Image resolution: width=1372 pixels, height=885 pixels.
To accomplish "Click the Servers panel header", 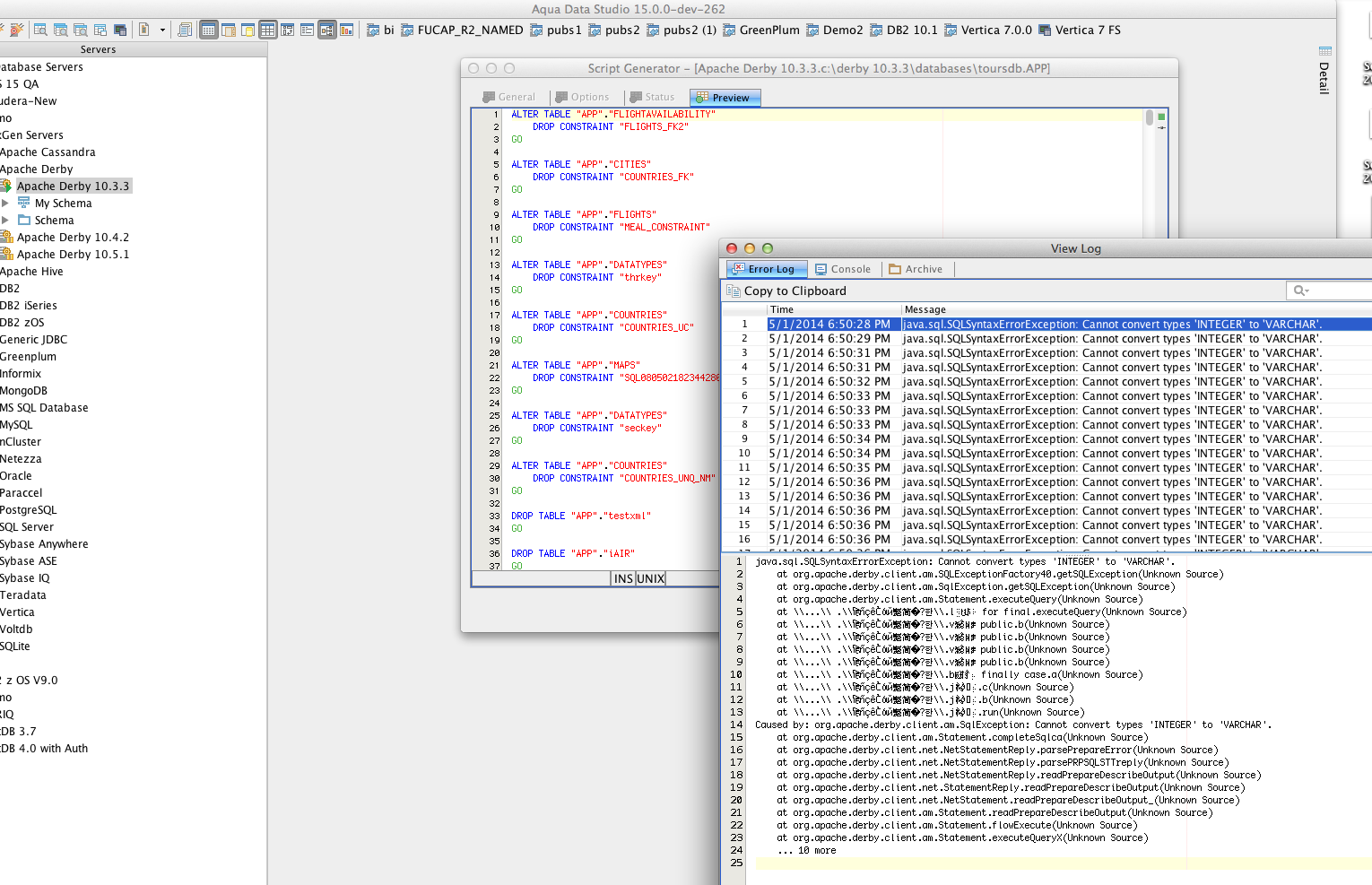I will click(98, 50).
